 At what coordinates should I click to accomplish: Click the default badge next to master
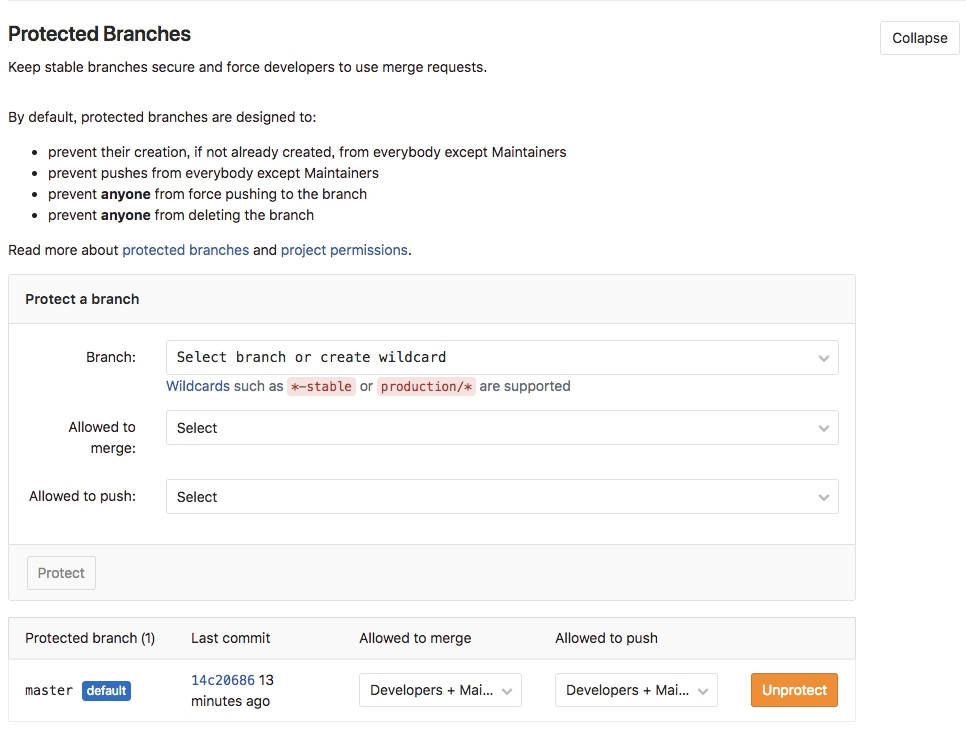pyautogui.click(x=106, y=690)
